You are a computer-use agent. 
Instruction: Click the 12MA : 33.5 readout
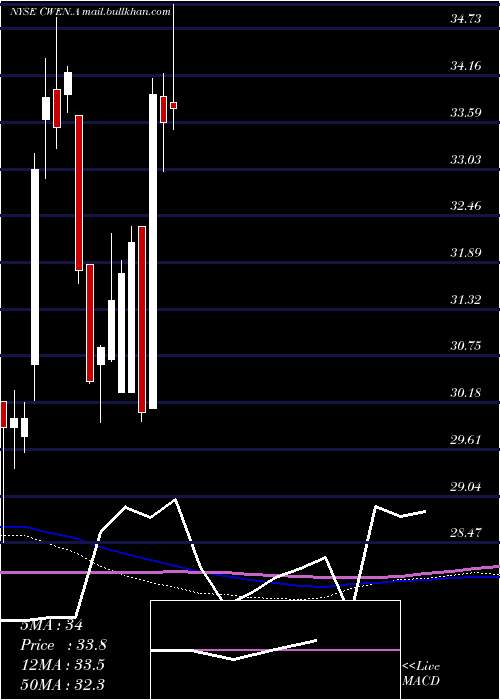(x=62, y=664)
